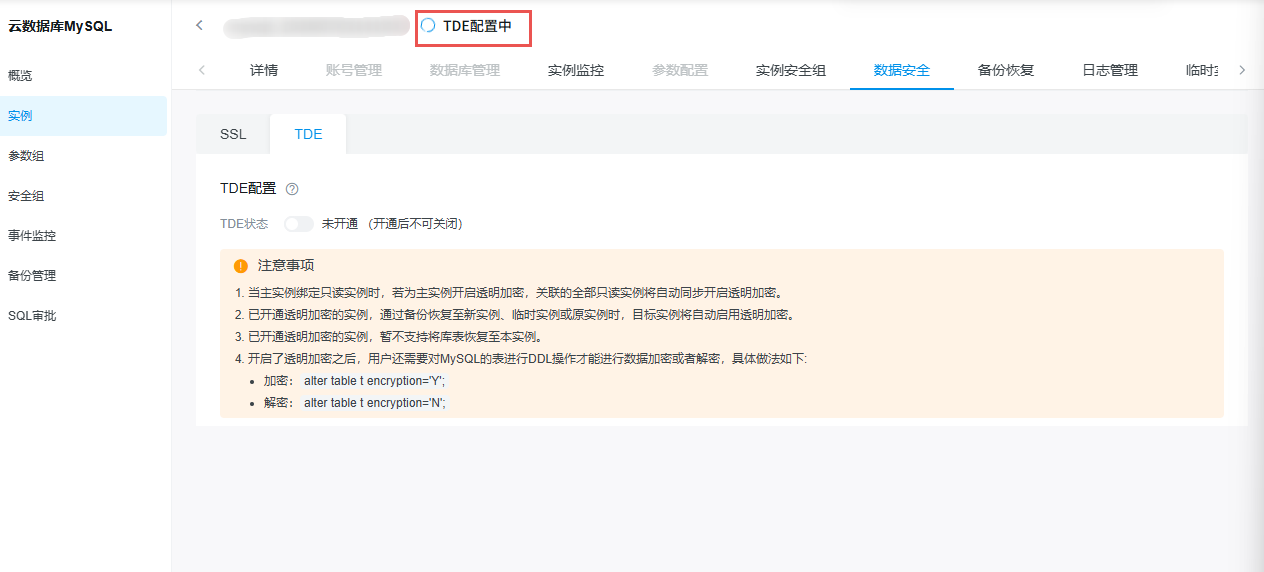Select the 数据安全 tab
Image resolution: width=1264 pixels, height=572 pixels.
[902, 70]
